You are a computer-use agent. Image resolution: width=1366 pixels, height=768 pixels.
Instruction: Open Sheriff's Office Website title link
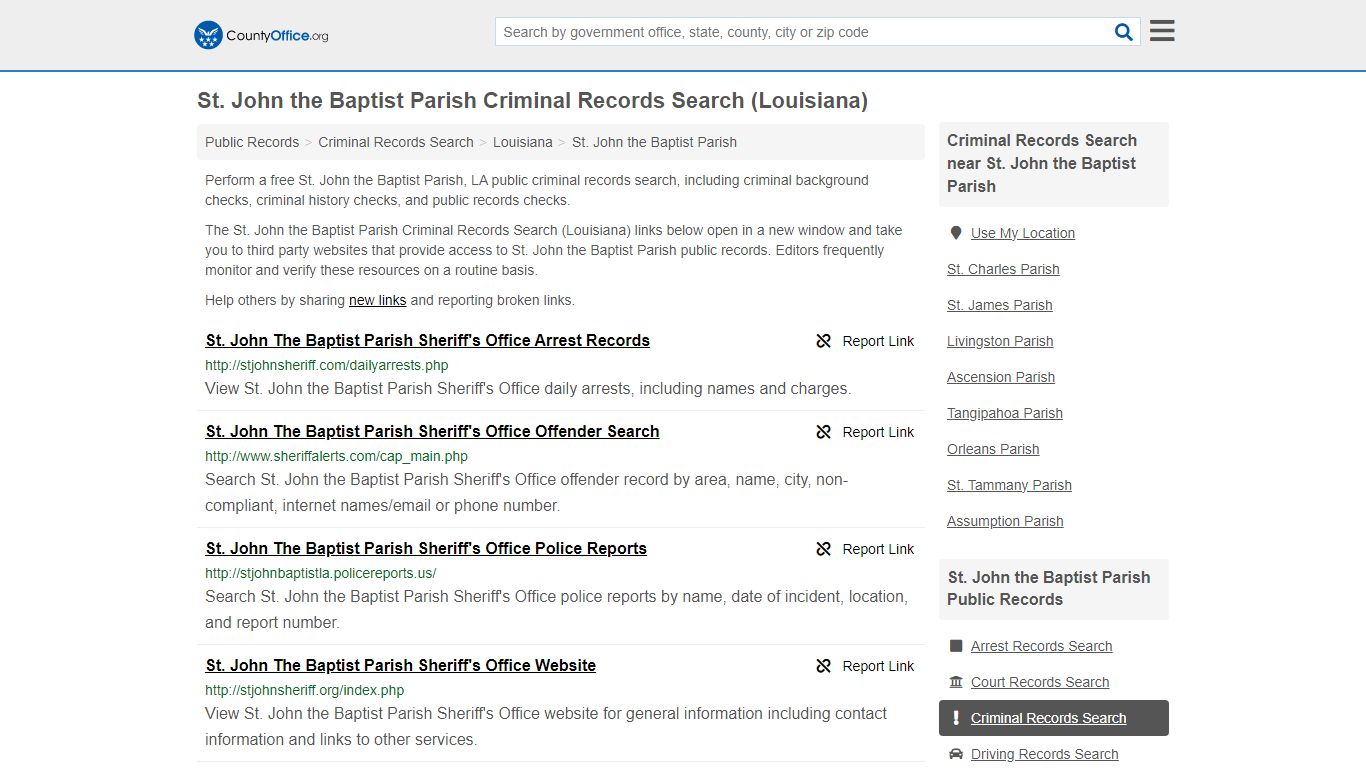[401, 665]
